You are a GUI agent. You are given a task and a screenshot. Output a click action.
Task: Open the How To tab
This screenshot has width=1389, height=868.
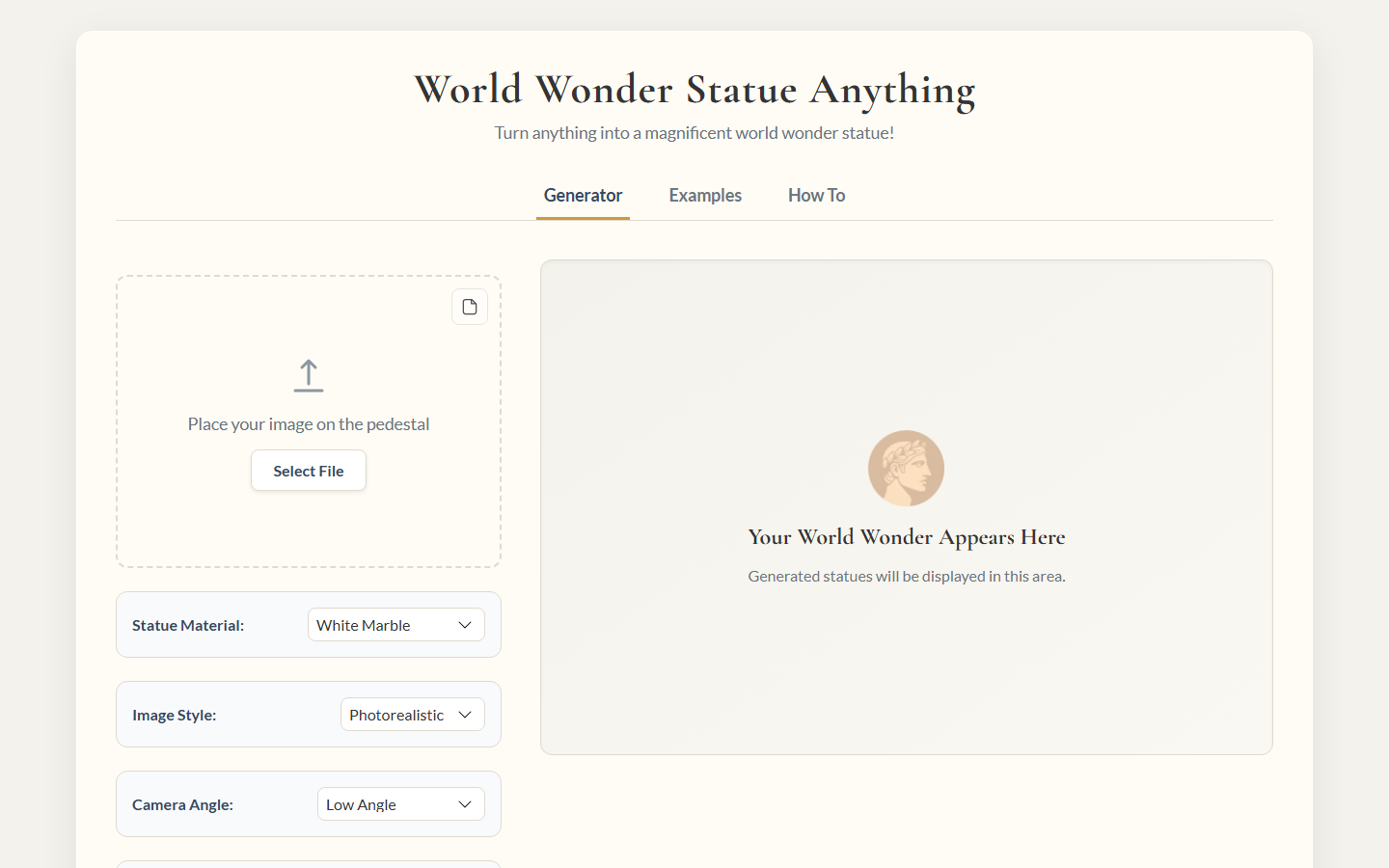point(816,196)
